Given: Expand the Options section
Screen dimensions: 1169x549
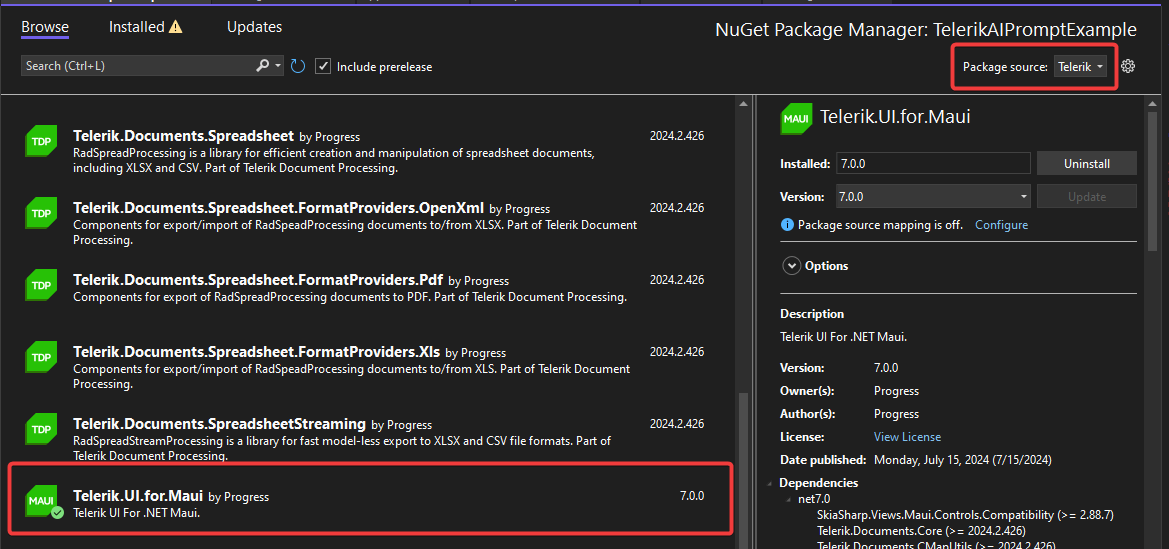Looking at the screenshot, I should [790, 266].
